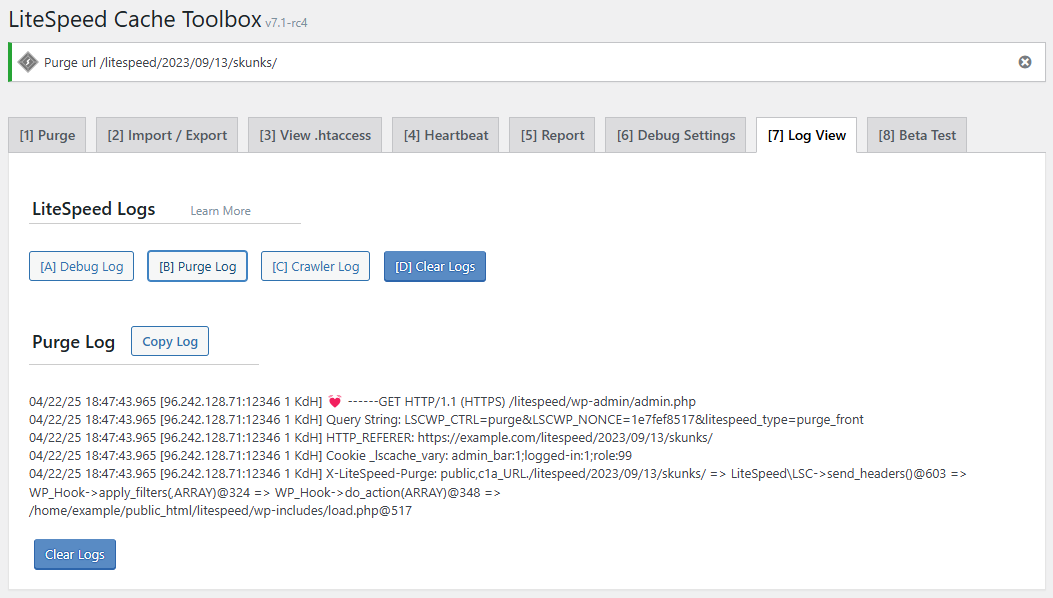This screenshot has height=598, width=1053.
Task: Click the Query String log line
Action: (446, 420)
